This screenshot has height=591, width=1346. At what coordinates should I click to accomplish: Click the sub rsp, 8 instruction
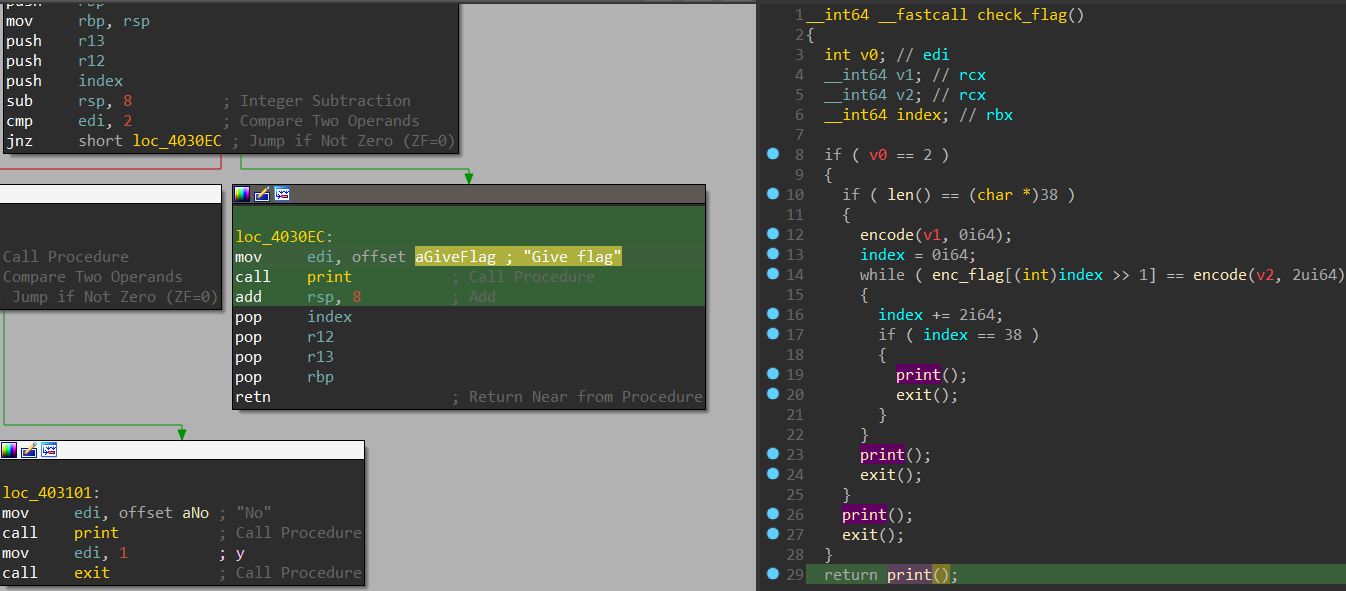click(69, 101)
